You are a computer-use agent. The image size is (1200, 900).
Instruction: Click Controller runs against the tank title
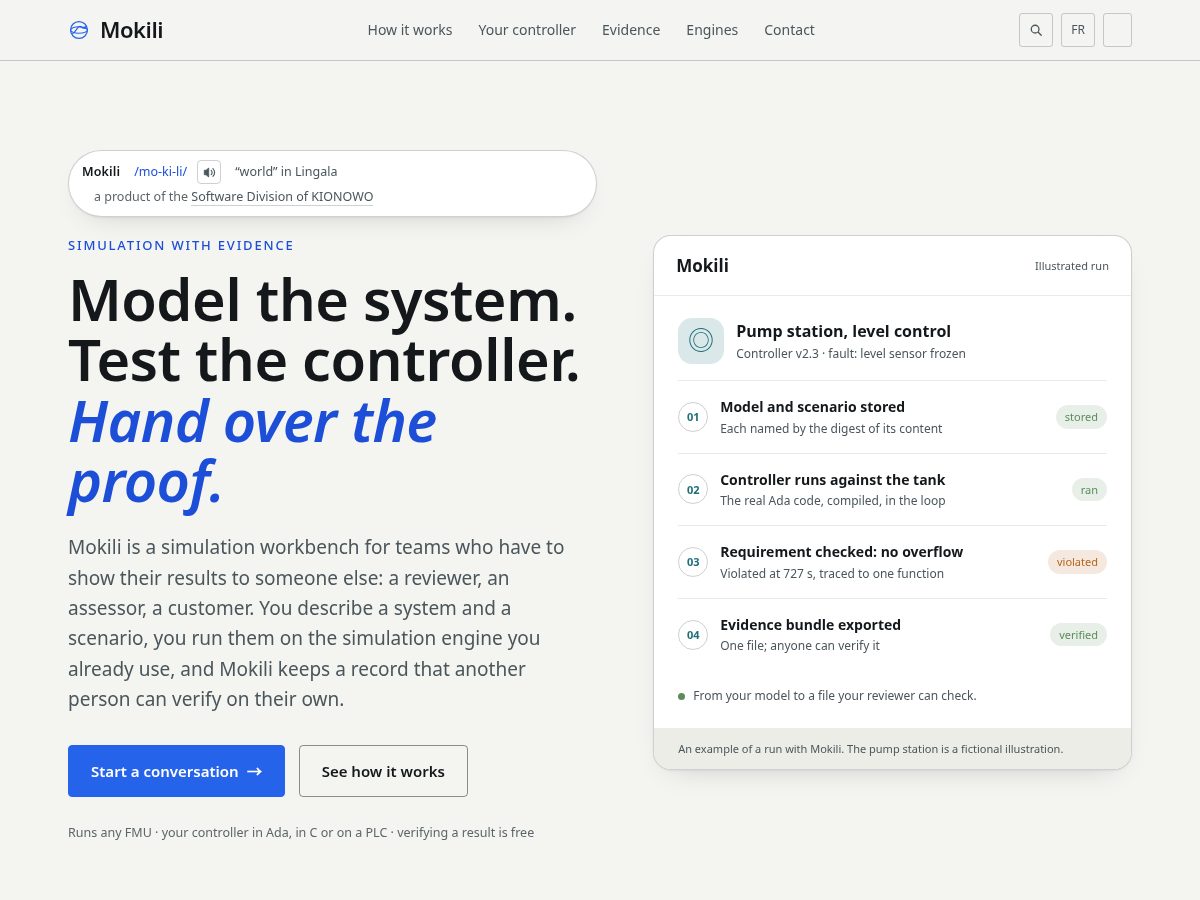tap(832, 480)
